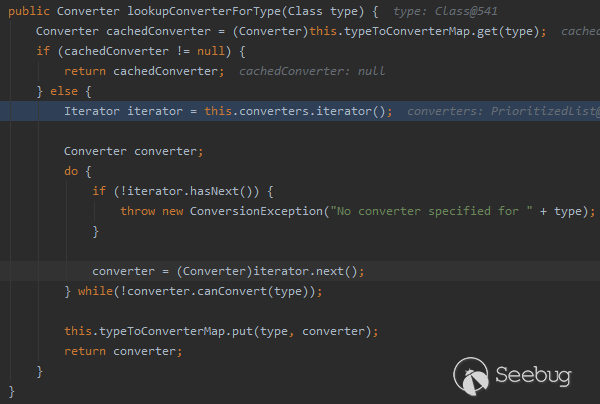
Task: Click 'this.typeToConverterMap.put(type, converter);'
Action: tap(221, 331)
